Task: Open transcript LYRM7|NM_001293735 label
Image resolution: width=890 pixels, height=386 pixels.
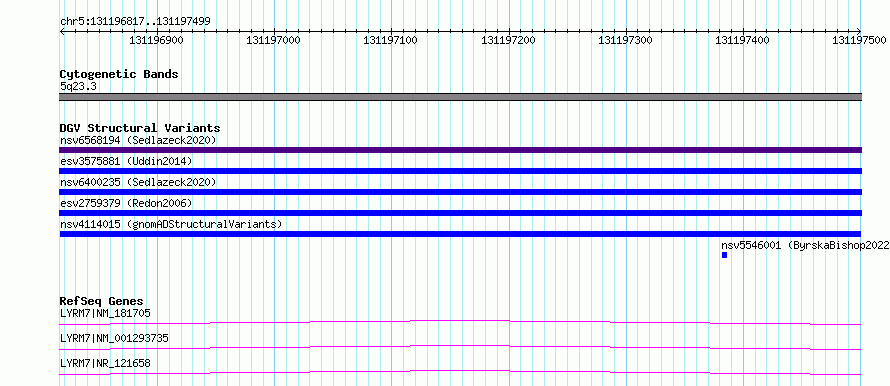Action: 114,339
